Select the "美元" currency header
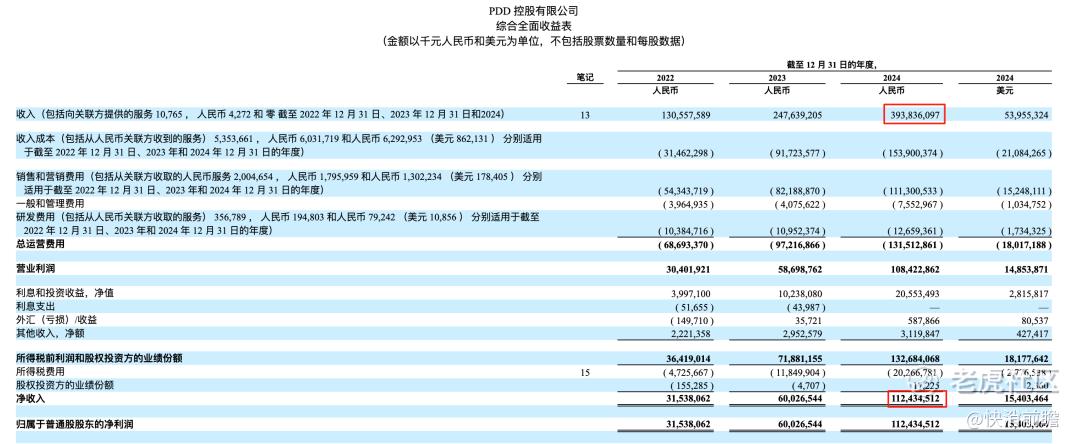 (x=1005, y=91)
